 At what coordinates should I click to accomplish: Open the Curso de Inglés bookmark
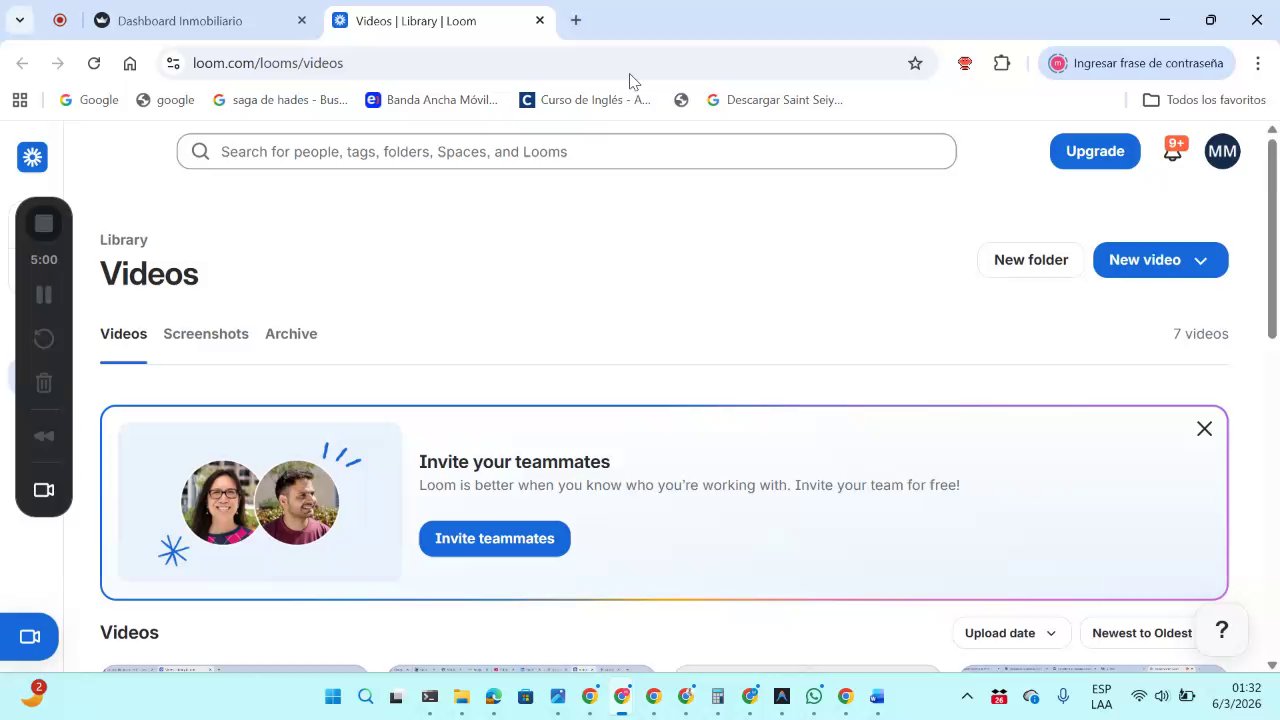585,100
